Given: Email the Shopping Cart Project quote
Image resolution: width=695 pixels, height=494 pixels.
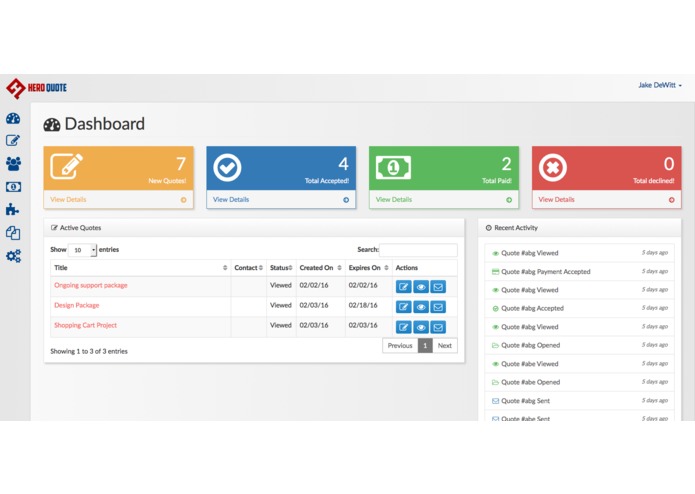Looking at the screenshot, I should [x=438, y=327].
